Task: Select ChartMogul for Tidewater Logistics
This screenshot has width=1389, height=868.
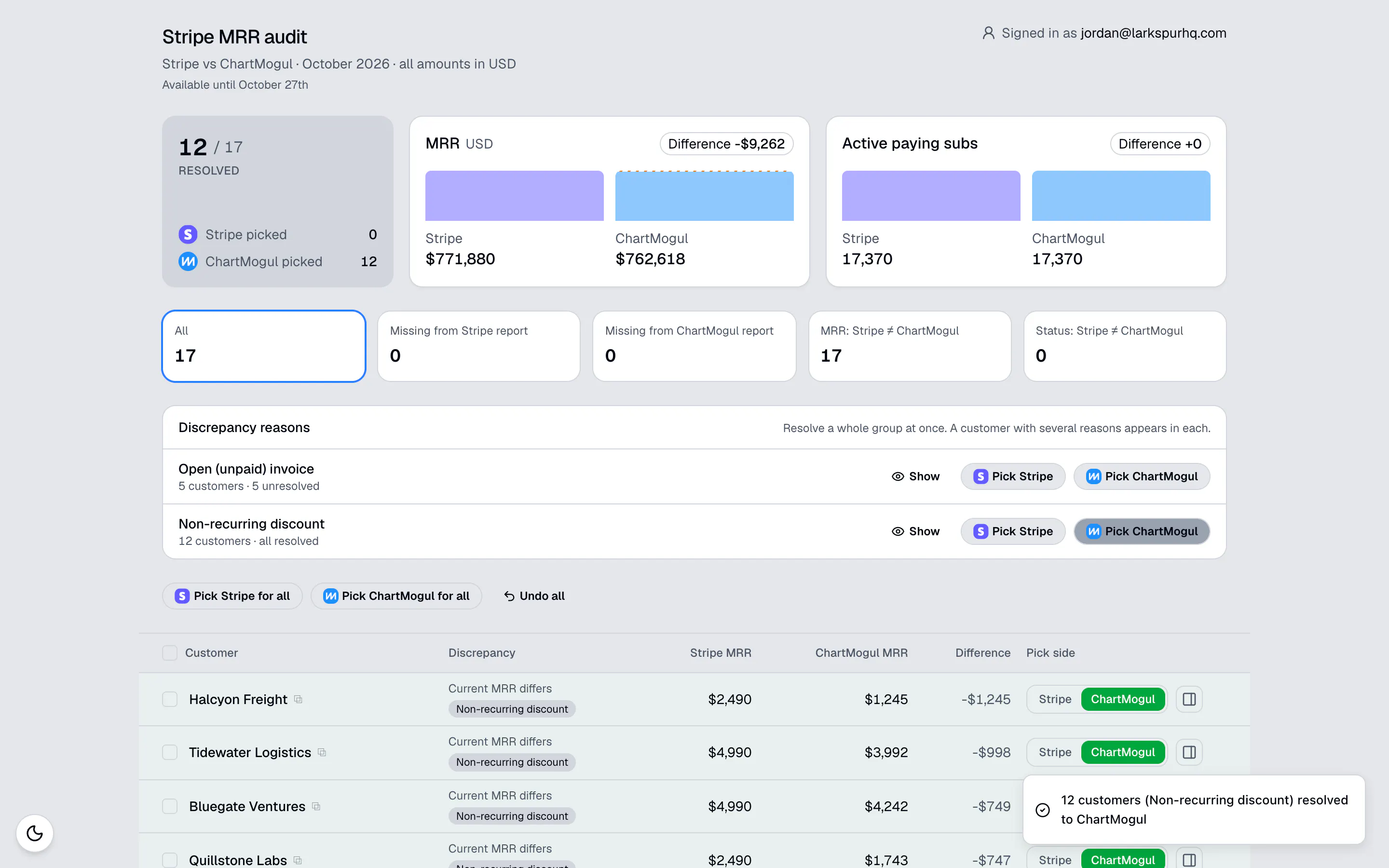Action: pos(1123,752)
